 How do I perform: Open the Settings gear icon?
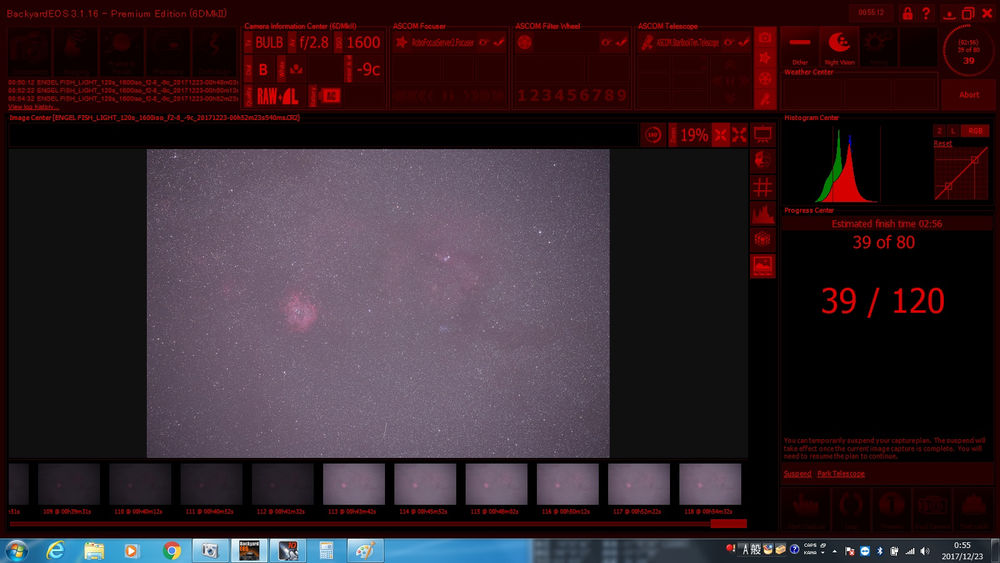pos(878,47)
